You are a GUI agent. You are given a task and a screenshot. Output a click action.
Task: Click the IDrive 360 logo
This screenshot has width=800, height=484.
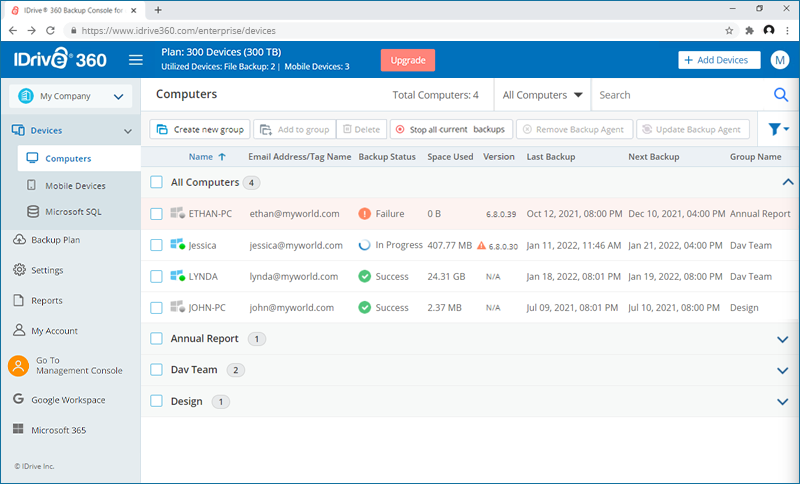tap(60, 59)
